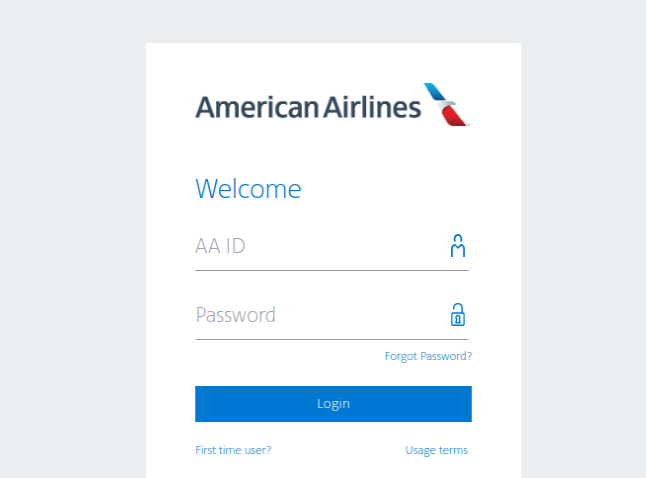Focus the Password input field

pyautogui.click(x=332, y=315)
